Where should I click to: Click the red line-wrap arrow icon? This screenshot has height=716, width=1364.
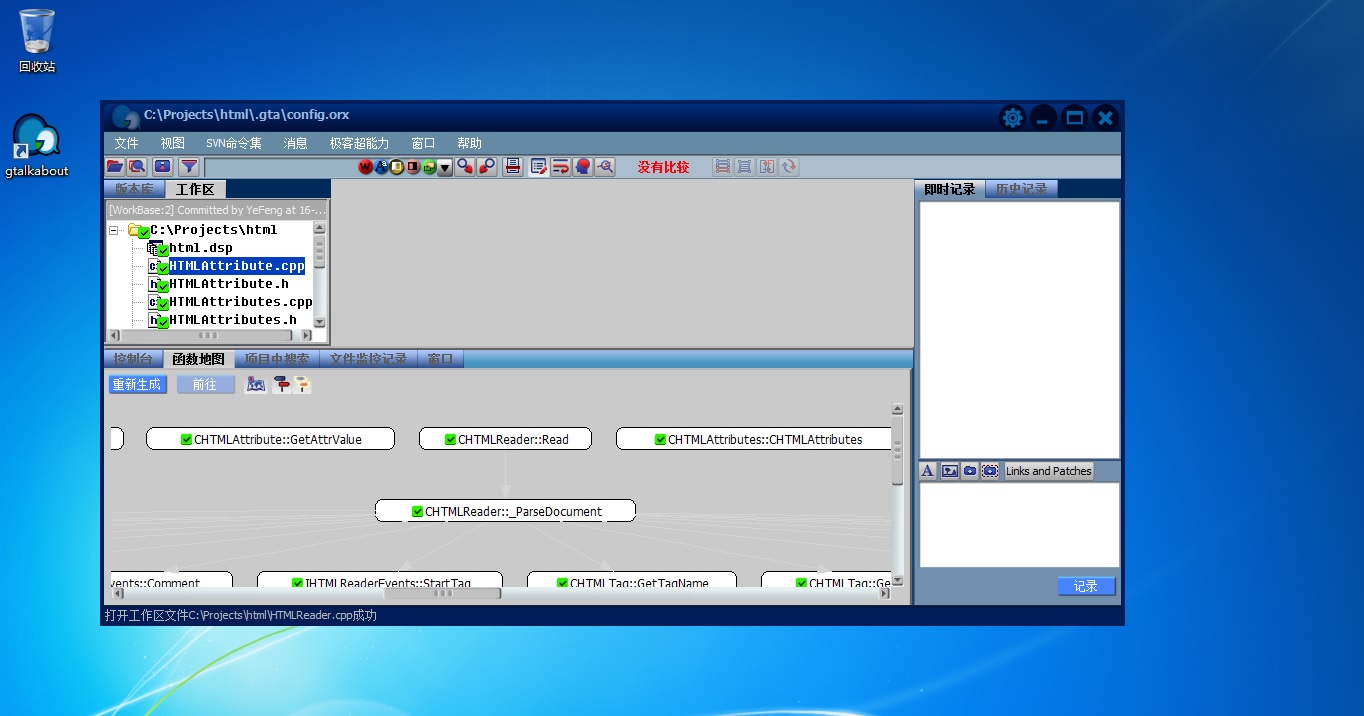point(561,167)
